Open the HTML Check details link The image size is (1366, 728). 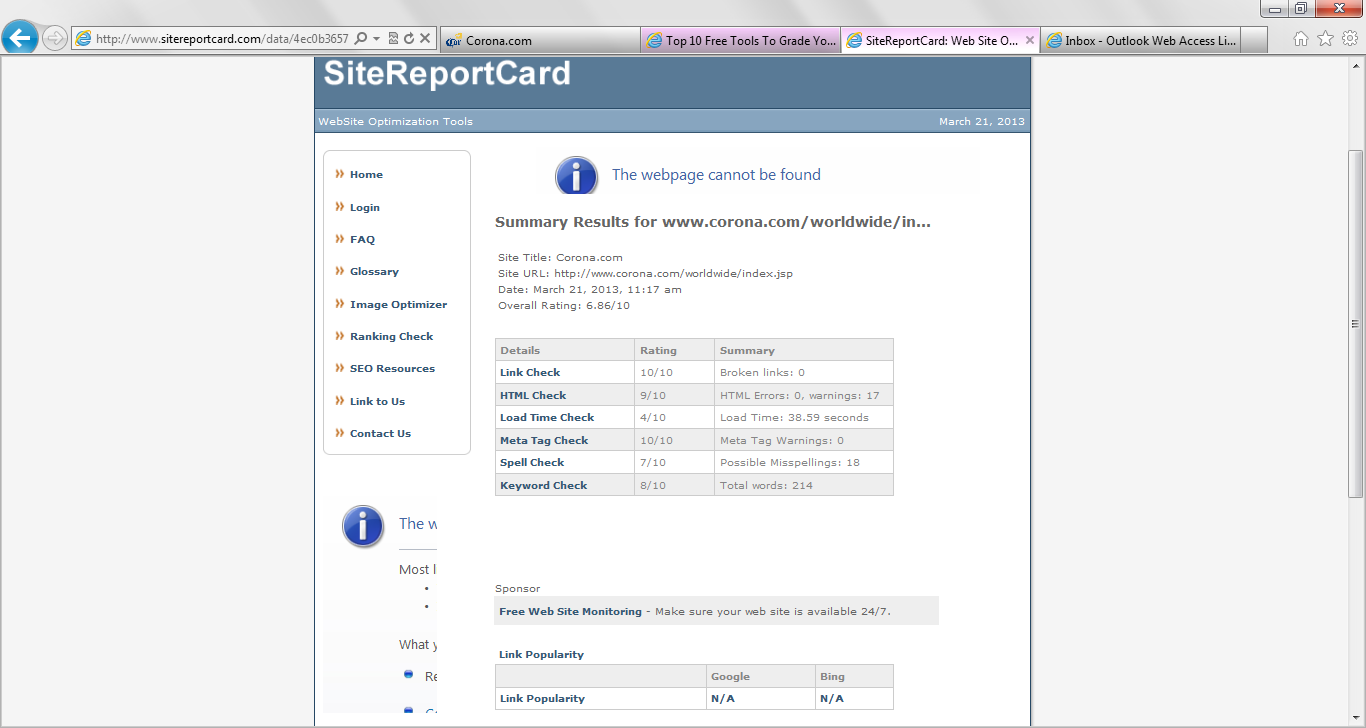[x=533, y=395]
